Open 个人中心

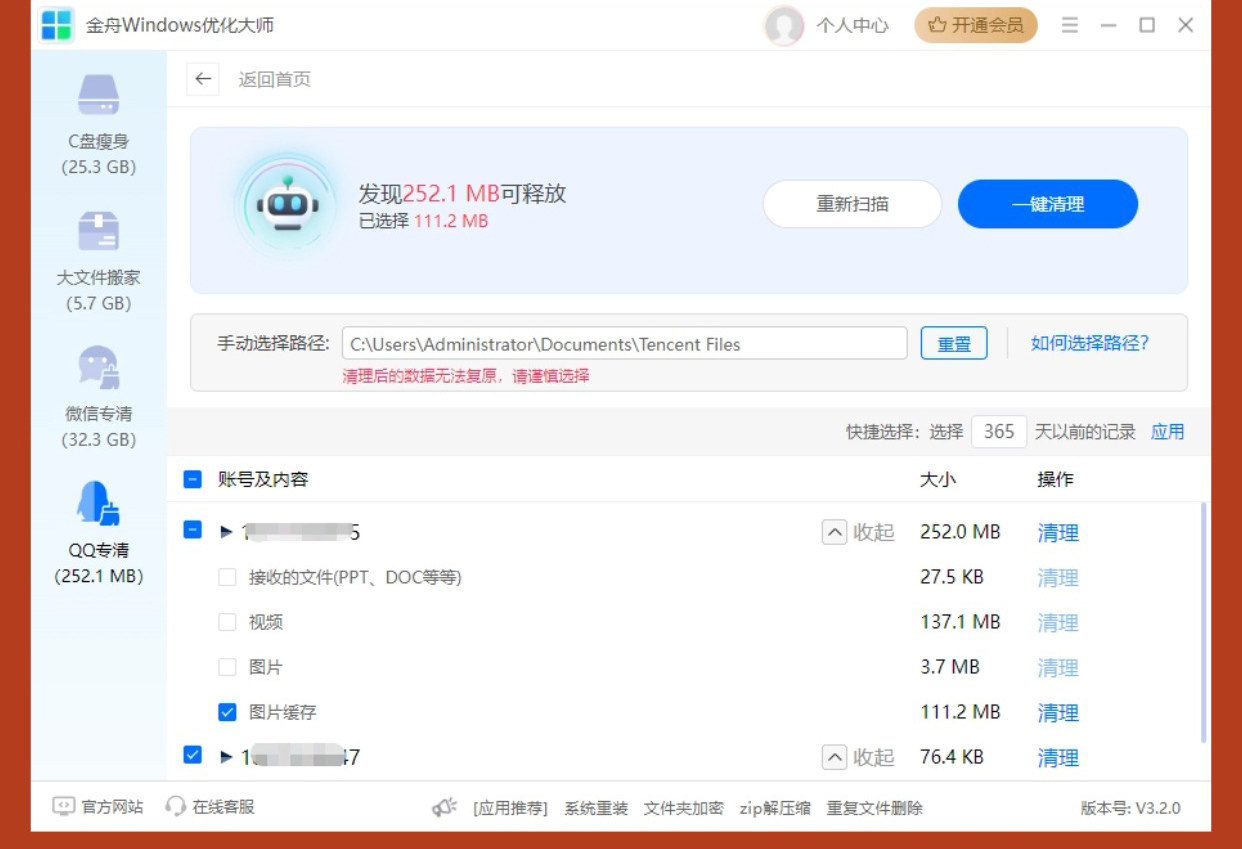coord(852,26)
